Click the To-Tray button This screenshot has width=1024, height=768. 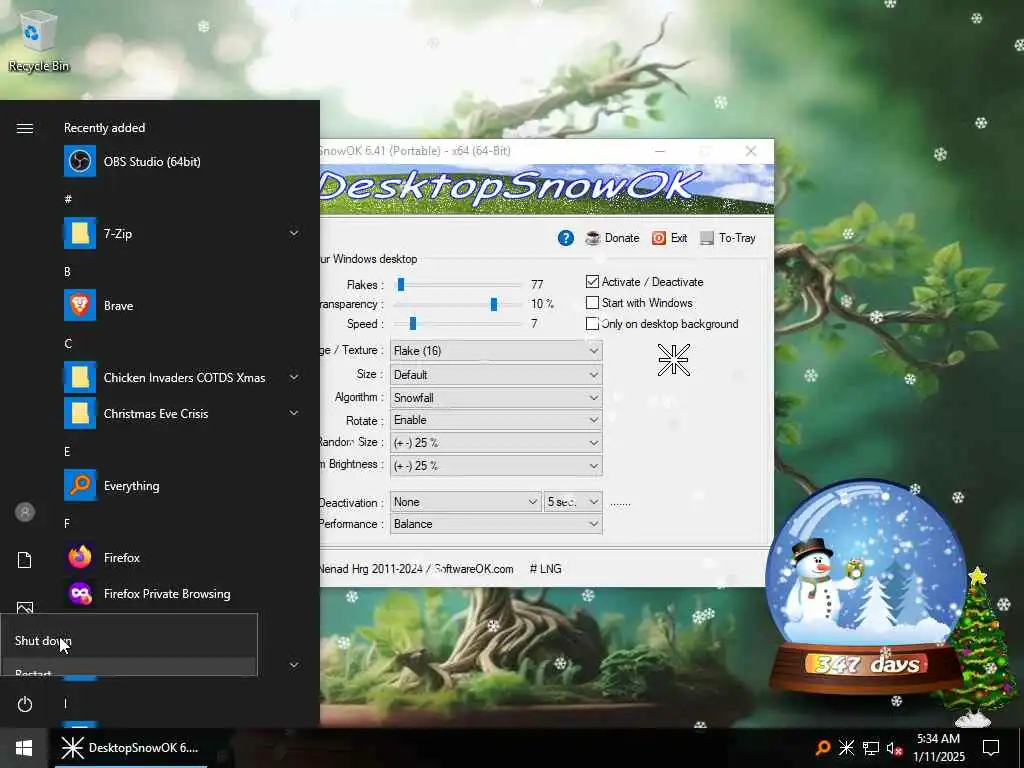[x=728, y=238]
